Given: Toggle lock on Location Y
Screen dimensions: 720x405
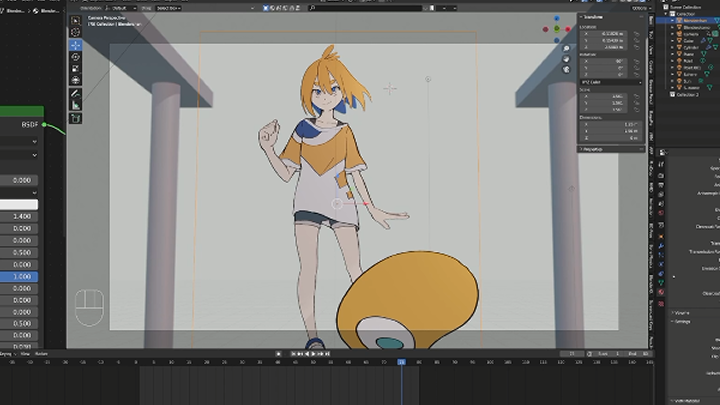Looking at the screenshot, I should point(636,40).
